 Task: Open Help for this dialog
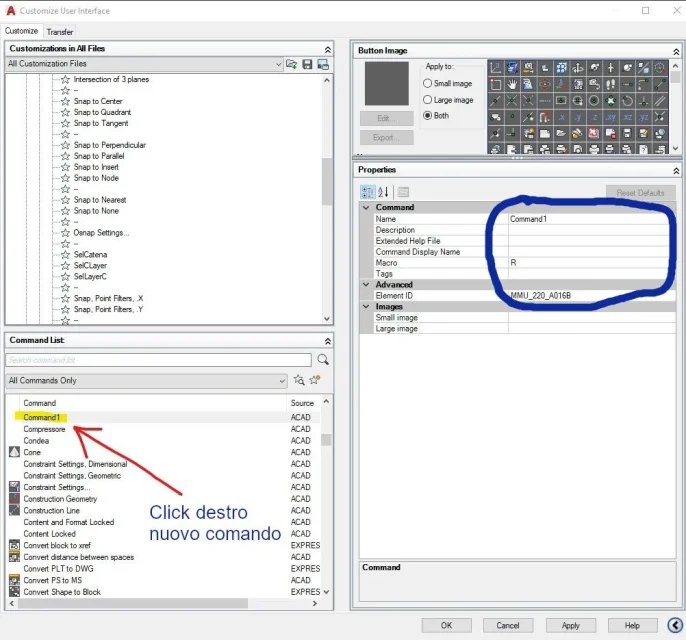pos(632,625)
